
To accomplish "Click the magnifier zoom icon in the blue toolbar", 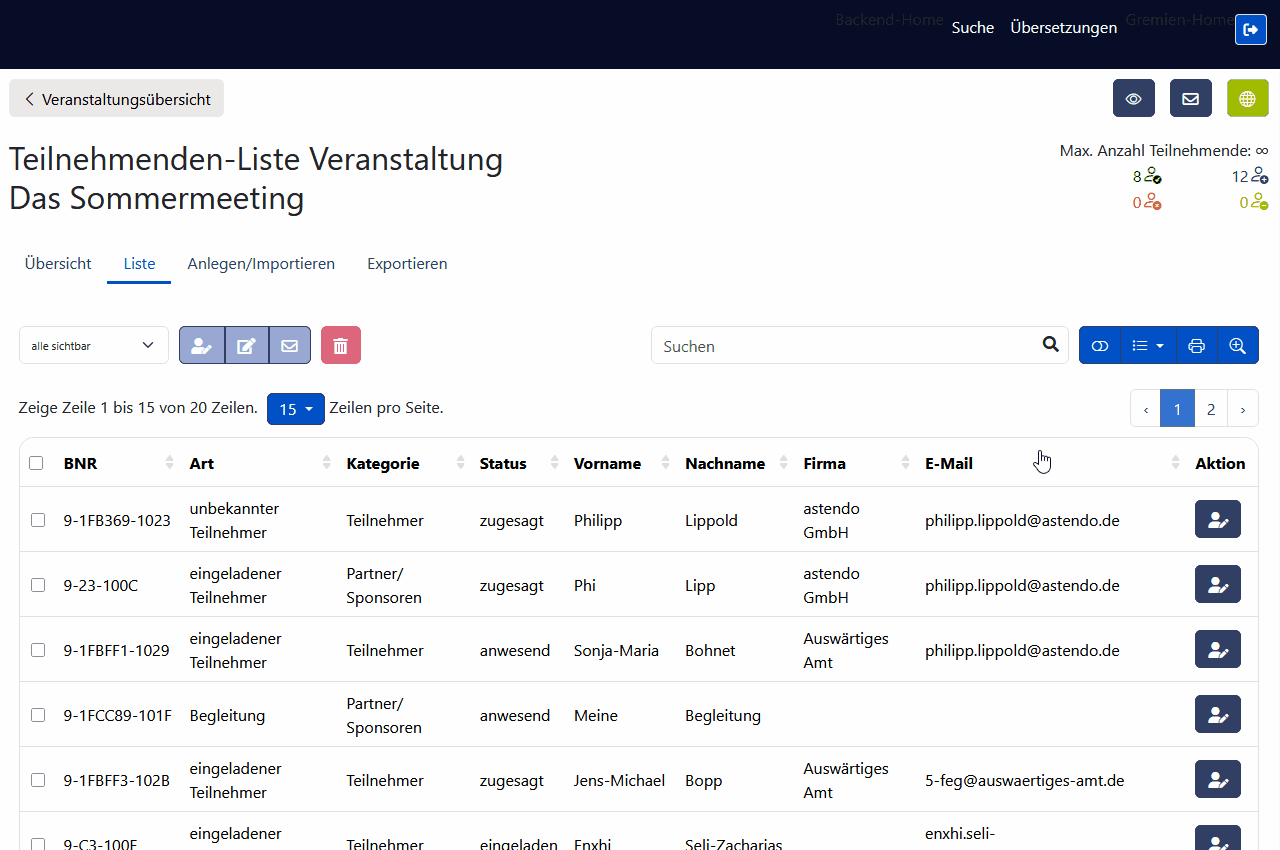I will [1238, 345].
